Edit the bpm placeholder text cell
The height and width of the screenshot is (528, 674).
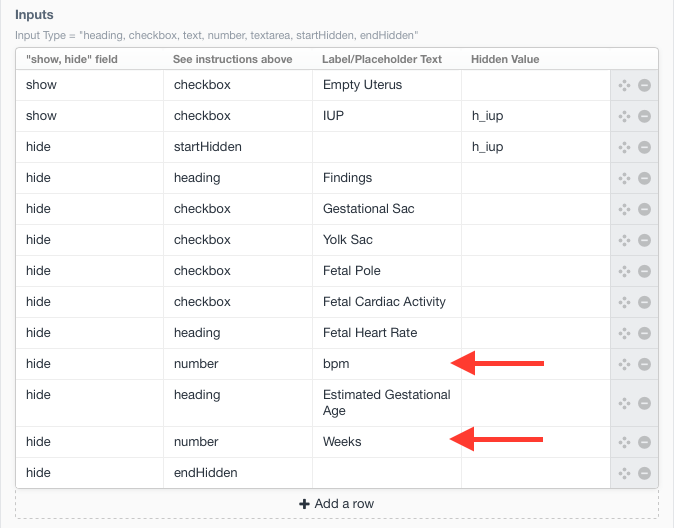387,364
